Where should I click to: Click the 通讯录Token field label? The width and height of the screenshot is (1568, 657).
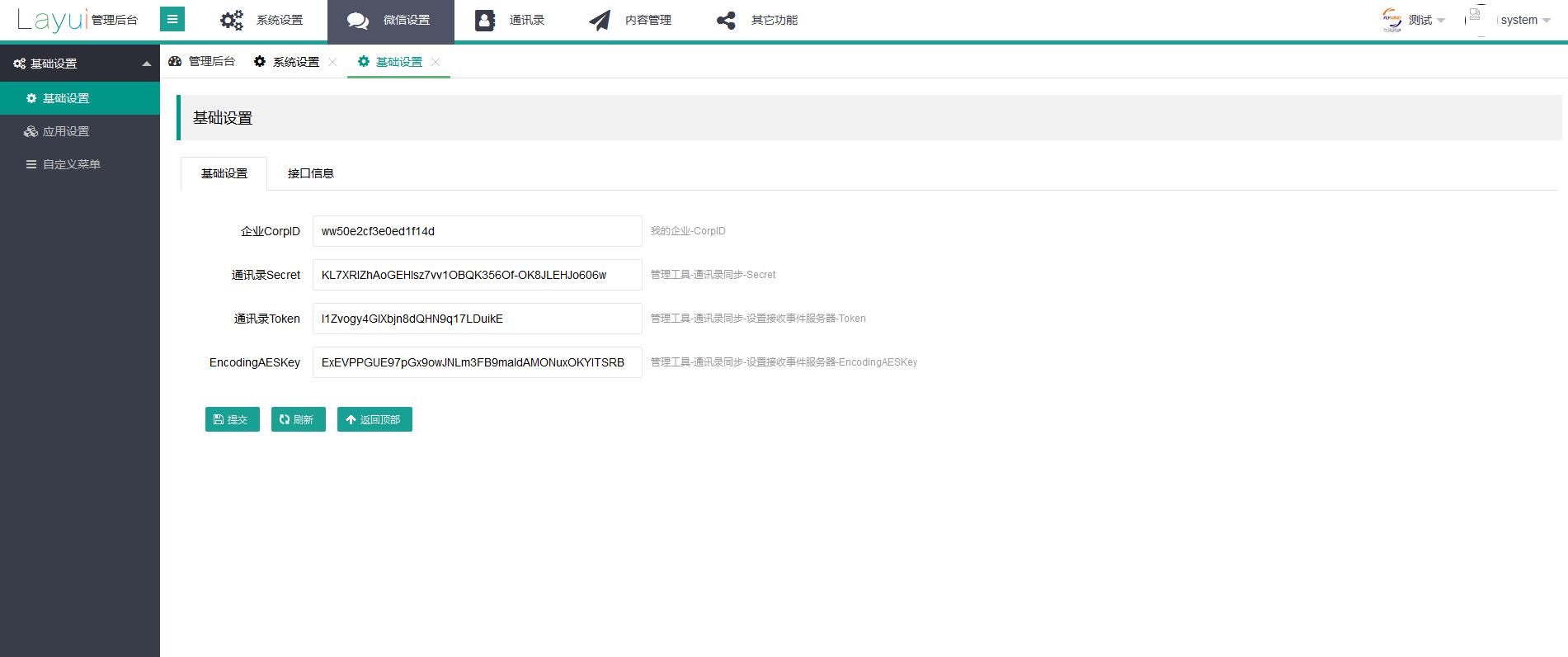(267, 319)
